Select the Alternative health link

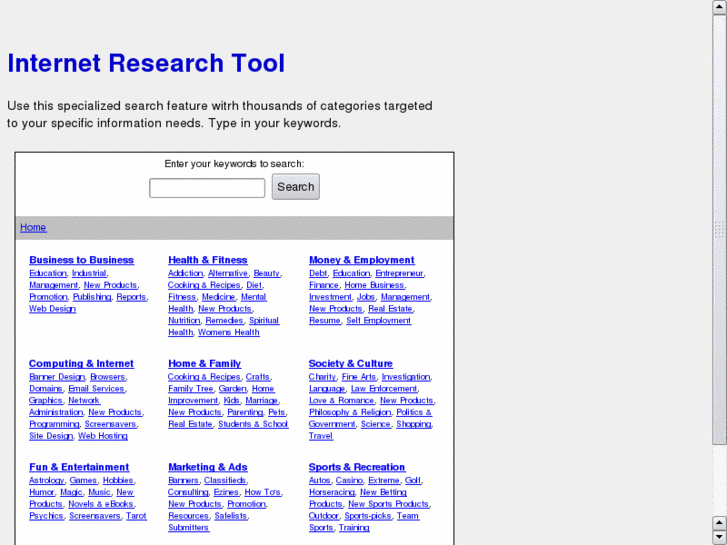[x=228, y=273]
